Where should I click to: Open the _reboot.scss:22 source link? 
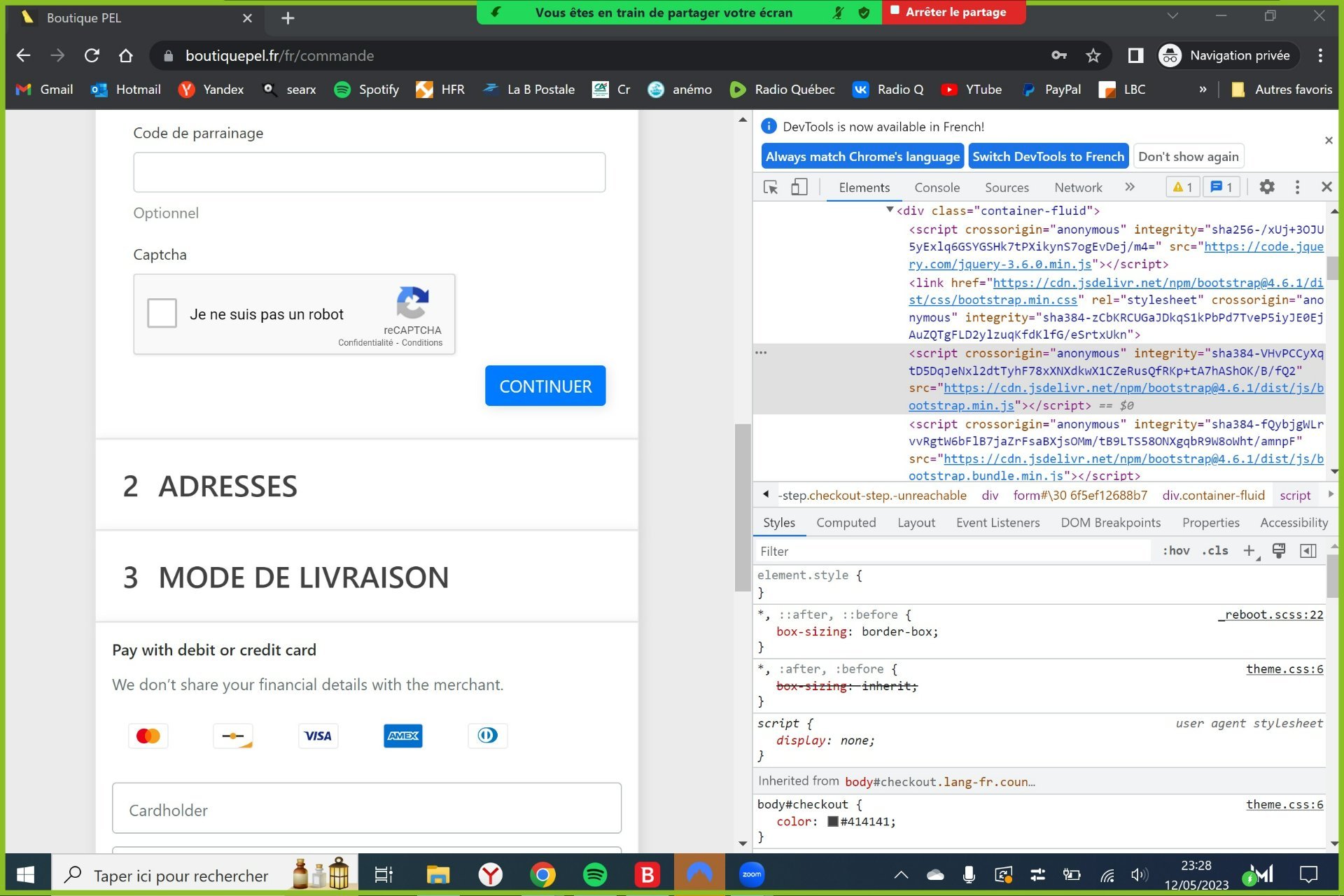point(1270,615)
